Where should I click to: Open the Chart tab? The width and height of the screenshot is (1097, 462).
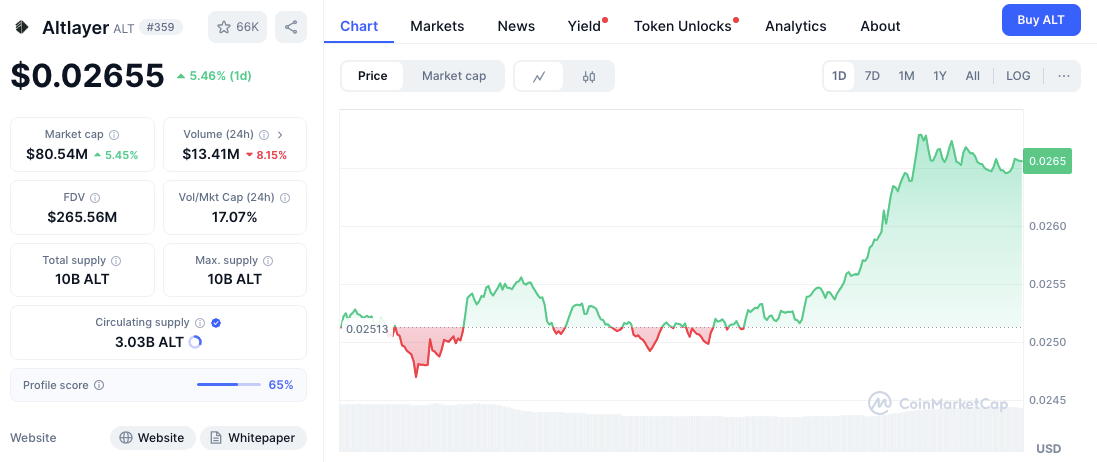click(359, 26)
